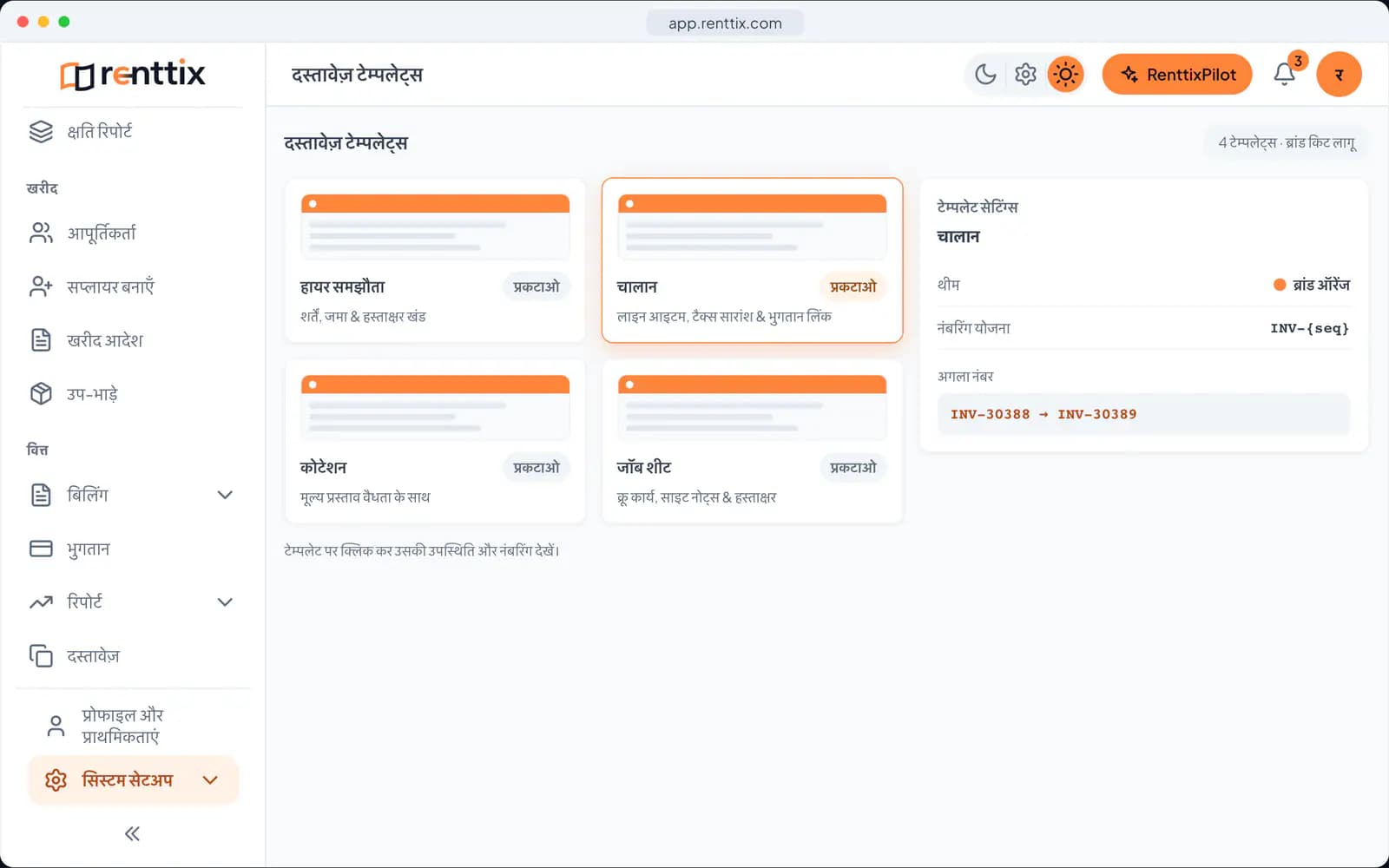Select light mode sun option
Screen dimensions: 1389x868
(1065, 75)
